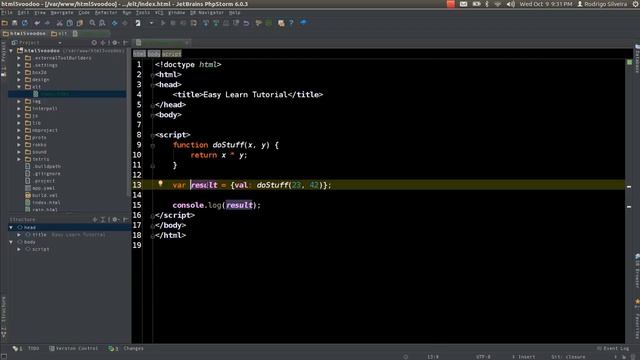The height and width of the screenshot is (360, 640).
Task: Collapse the html5voodoo root project node
Action: tap(11, 51)
